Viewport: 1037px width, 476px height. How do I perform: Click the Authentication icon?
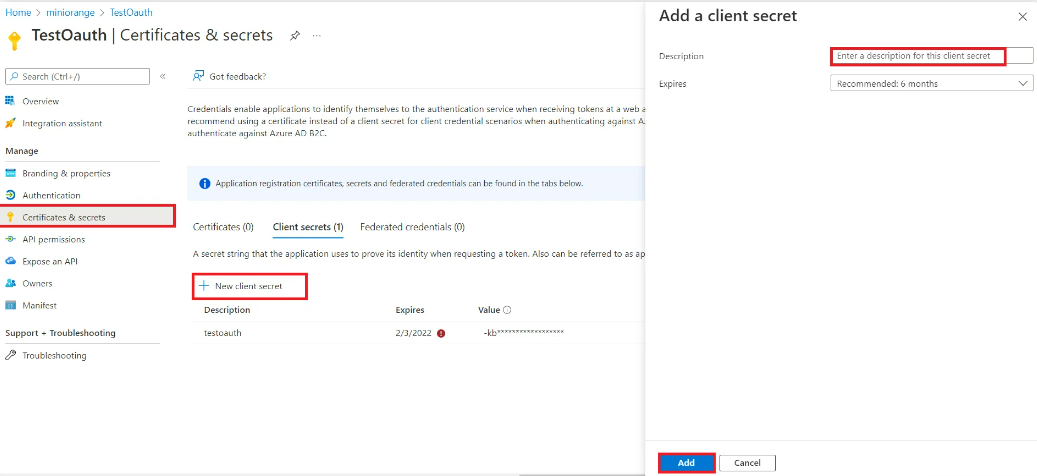(10, 195)
